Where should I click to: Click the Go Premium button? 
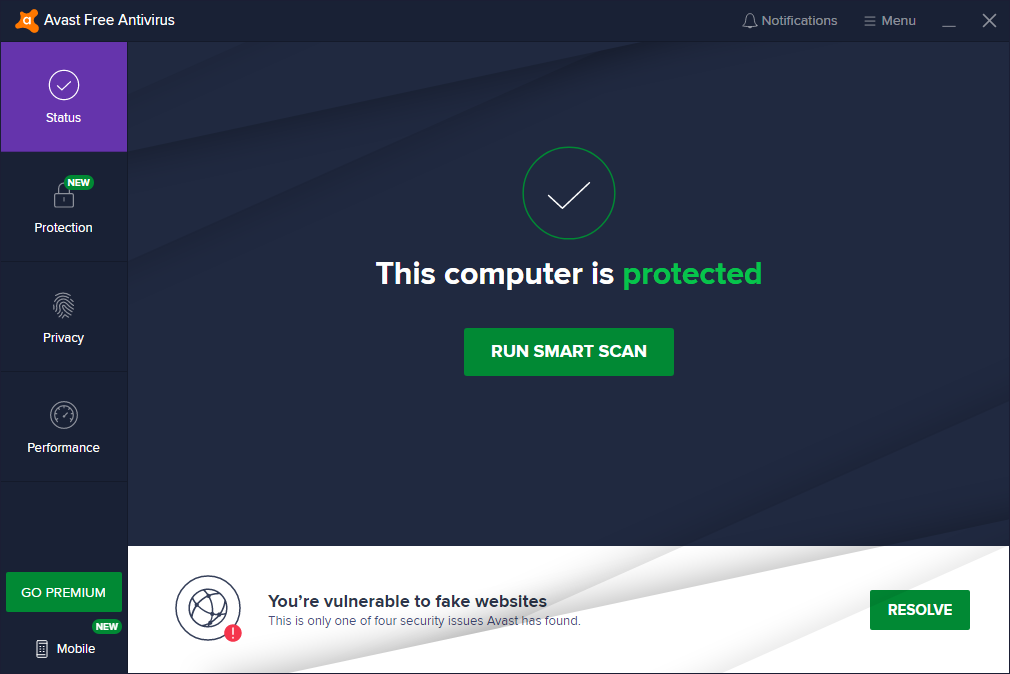point(64,592)
